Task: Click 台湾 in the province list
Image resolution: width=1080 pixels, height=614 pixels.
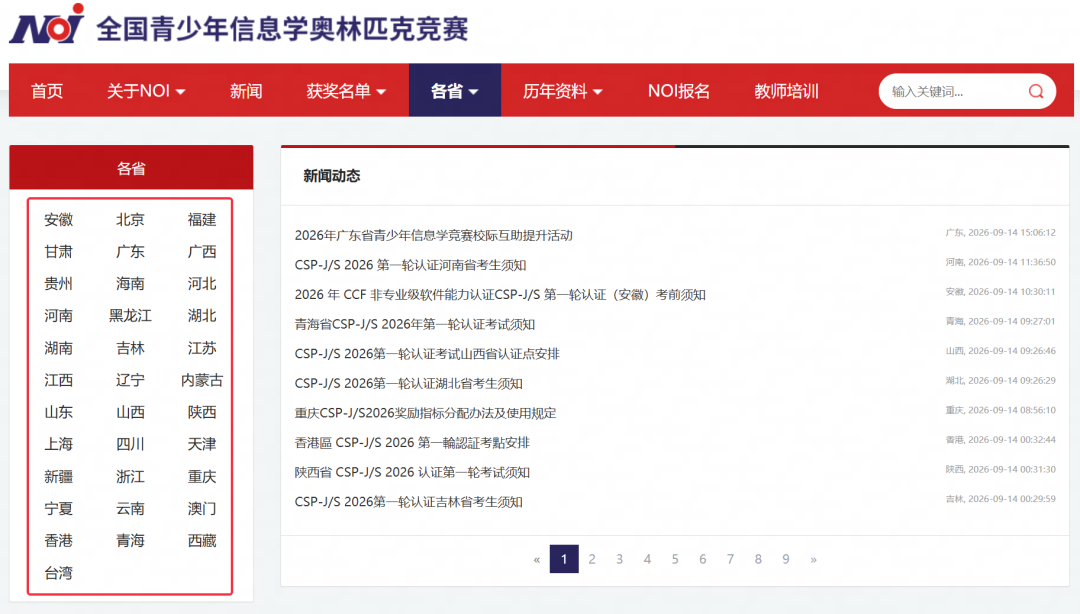Action: click(59, 573)
